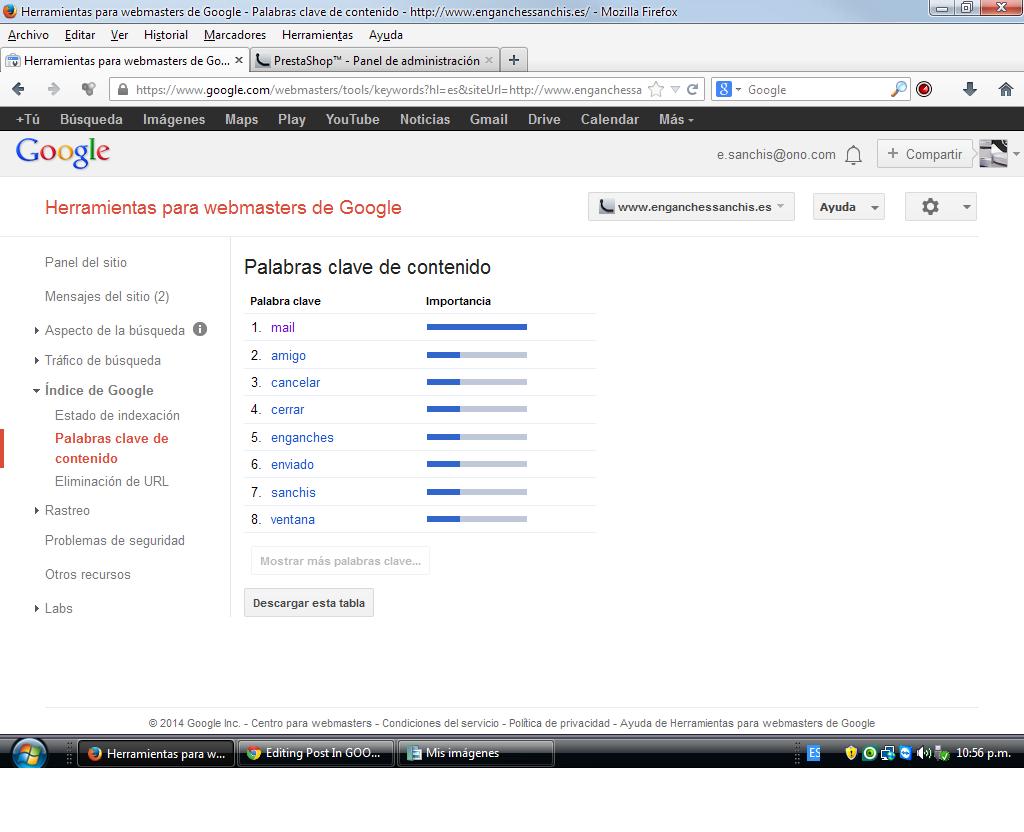Viewport: 1024px width, 832px height.
Task: Open Editar menu
Action: (80, 35)
